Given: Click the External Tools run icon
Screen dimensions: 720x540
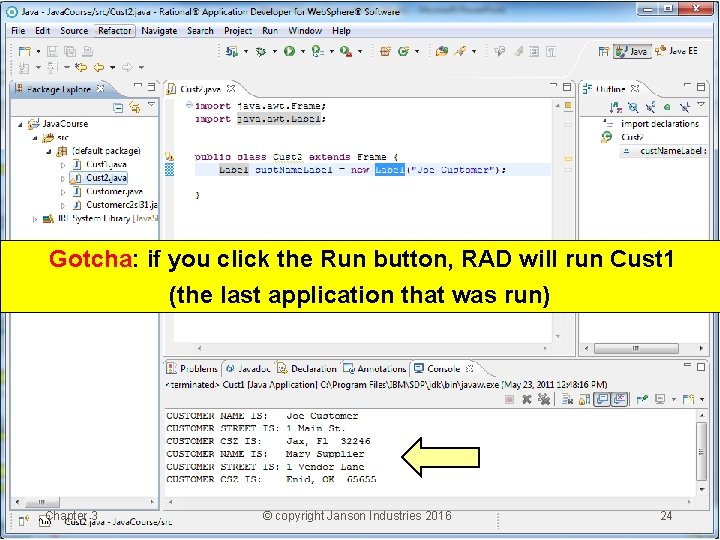Looking at the screenshot, I should [346, 51].
